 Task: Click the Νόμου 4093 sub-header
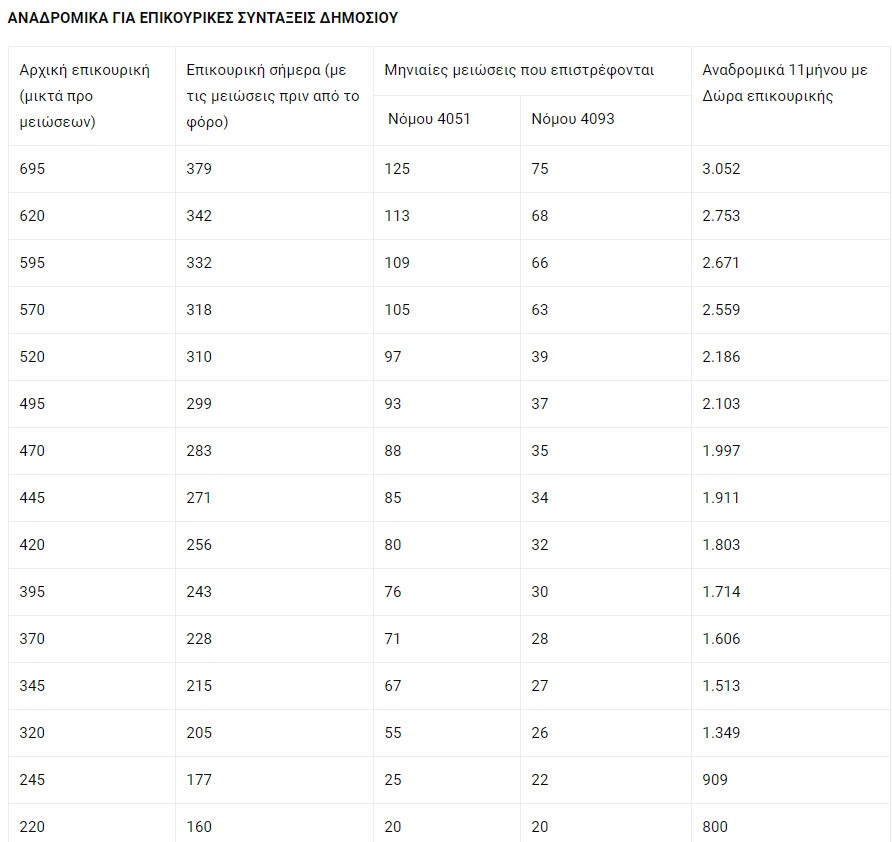click(573, 119)
